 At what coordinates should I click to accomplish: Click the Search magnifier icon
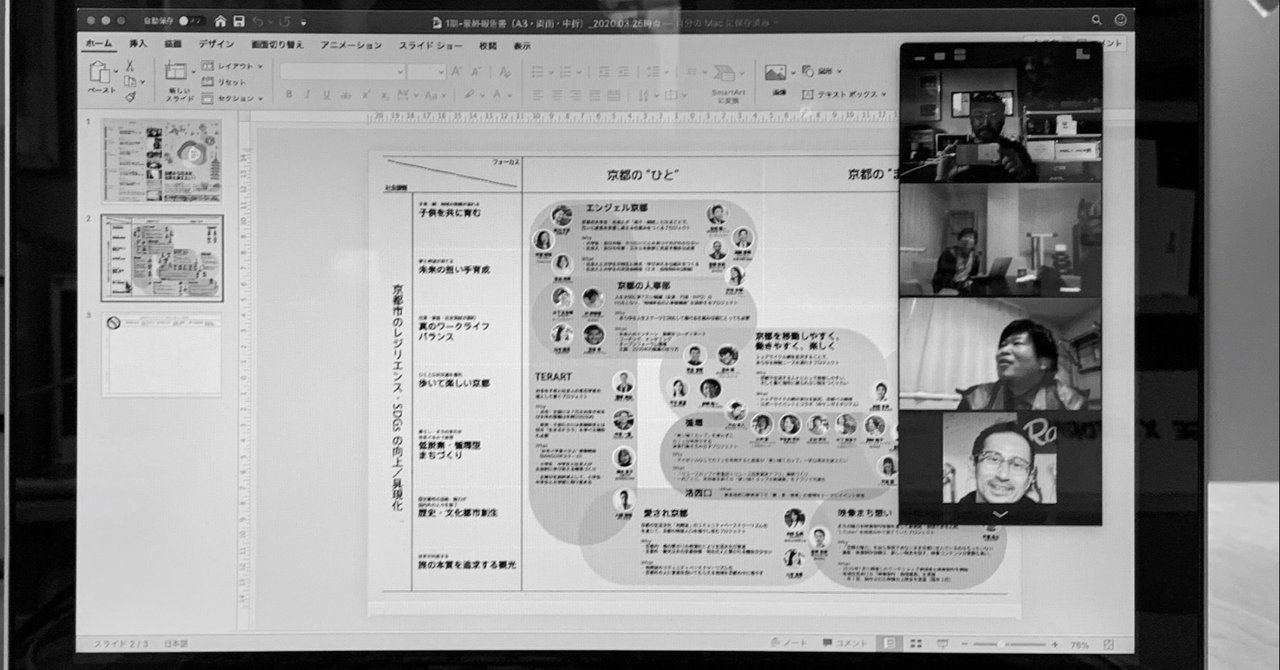tap(1097, 19)
